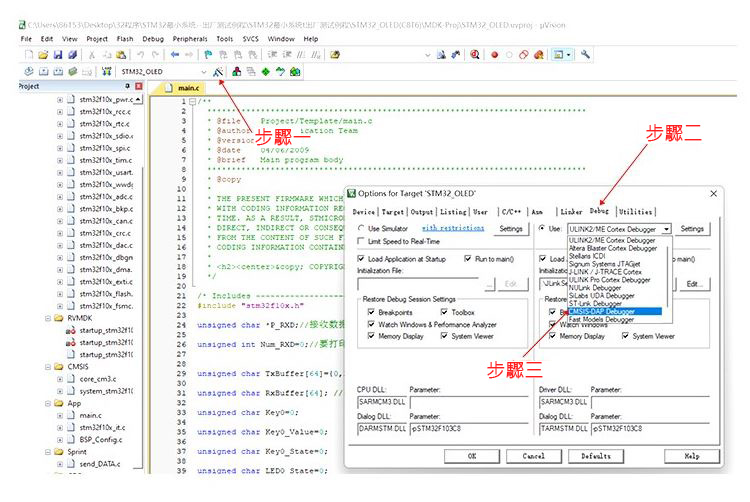Expand stm32f10x_rcc.c in project tree
This screenshot has height=502, width=750.
coord(60,113)
